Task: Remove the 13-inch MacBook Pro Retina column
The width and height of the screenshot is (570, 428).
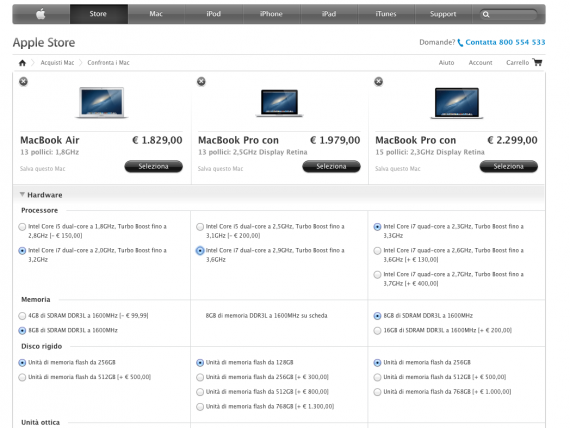Action: click(201, 81)
